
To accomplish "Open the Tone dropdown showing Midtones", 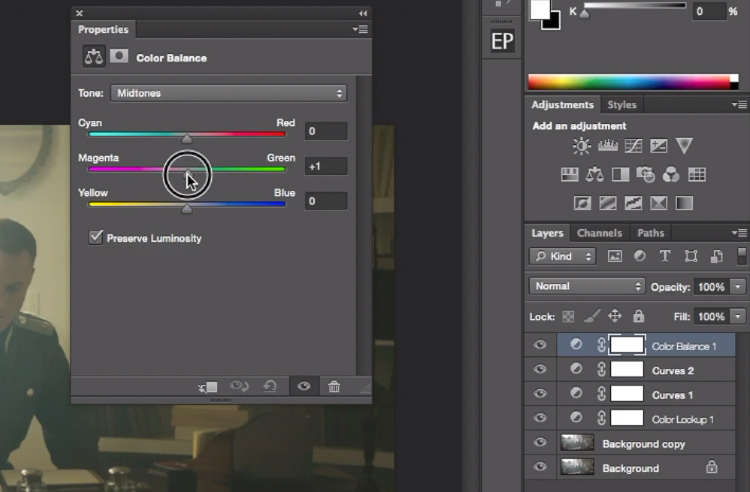I will [229, 93].
